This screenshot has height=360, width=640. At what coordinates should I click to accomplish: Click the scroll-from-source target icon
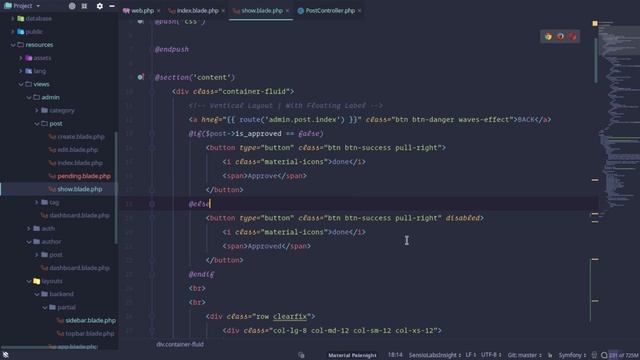[72, 6]
